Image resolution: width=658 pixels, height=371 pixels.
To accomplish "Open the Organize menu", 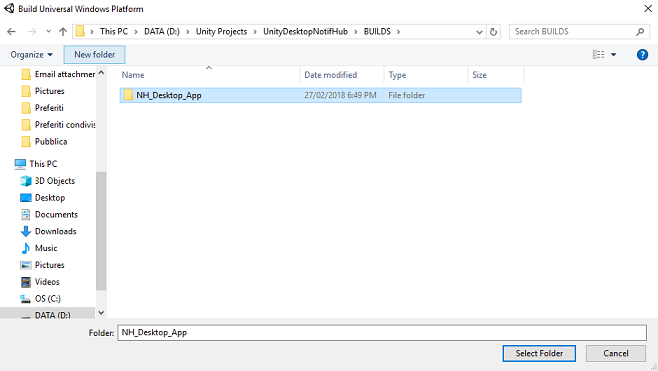I will click(x=31, y=55).
